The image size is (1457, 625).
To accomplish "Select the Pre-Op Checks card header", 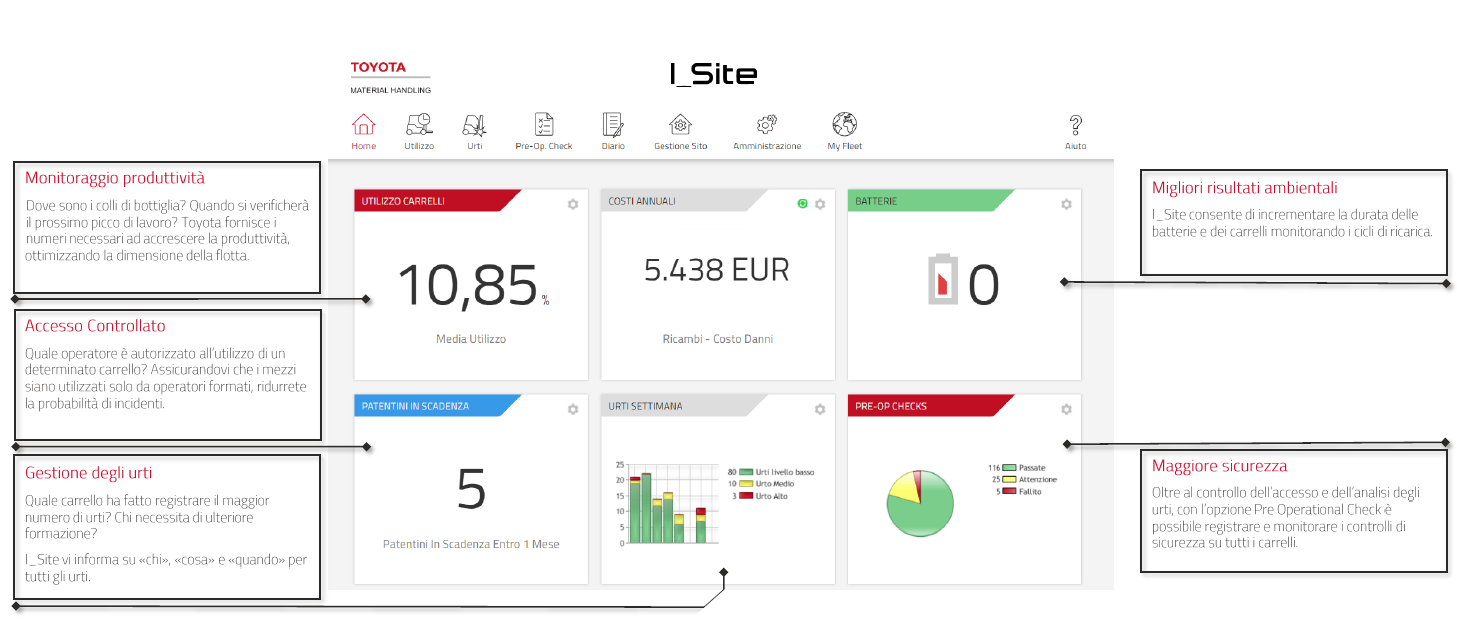I will [x=930, y=406].
